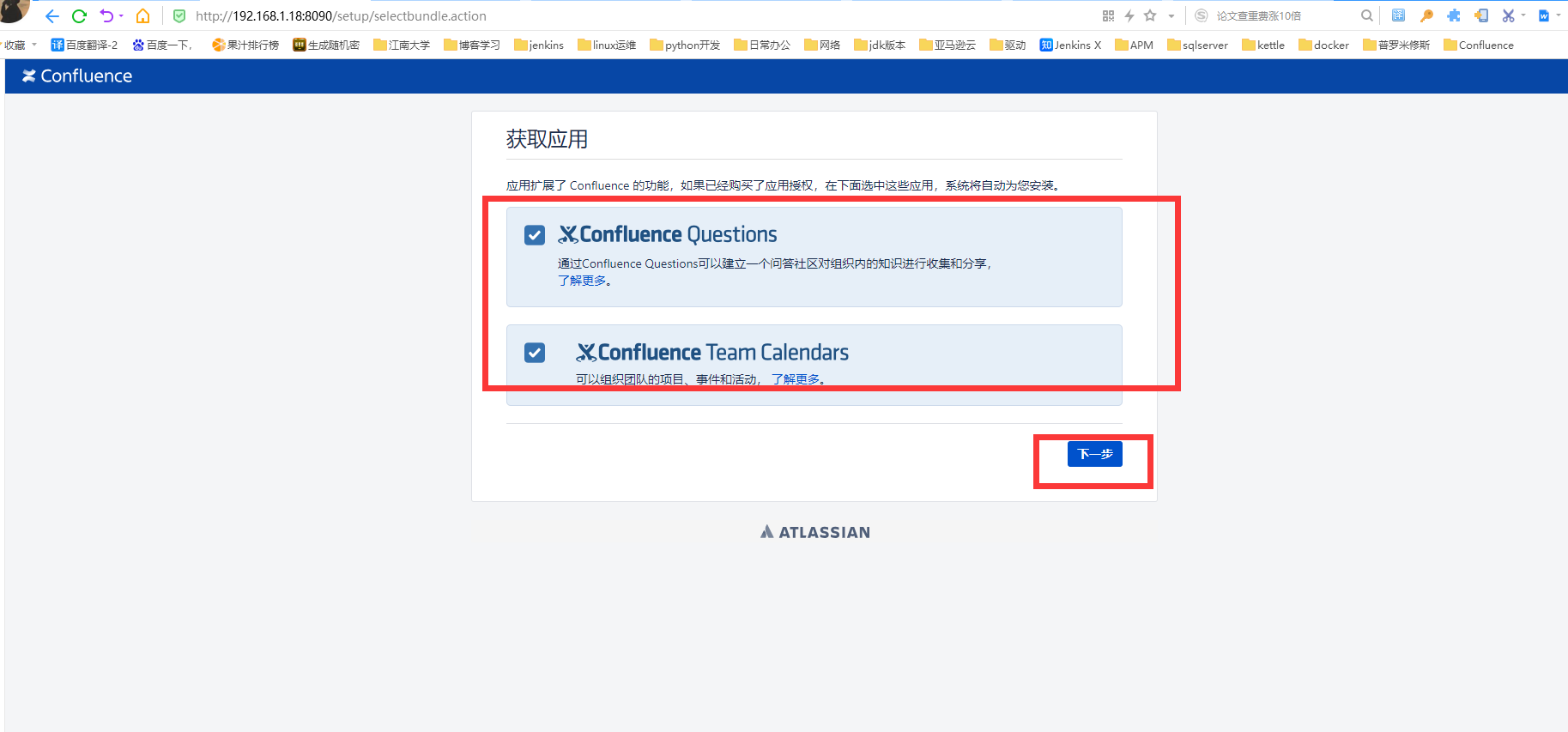Open the blue puzzle extensions icon
1568x732 pixels.
click(x=1453, y=15)
